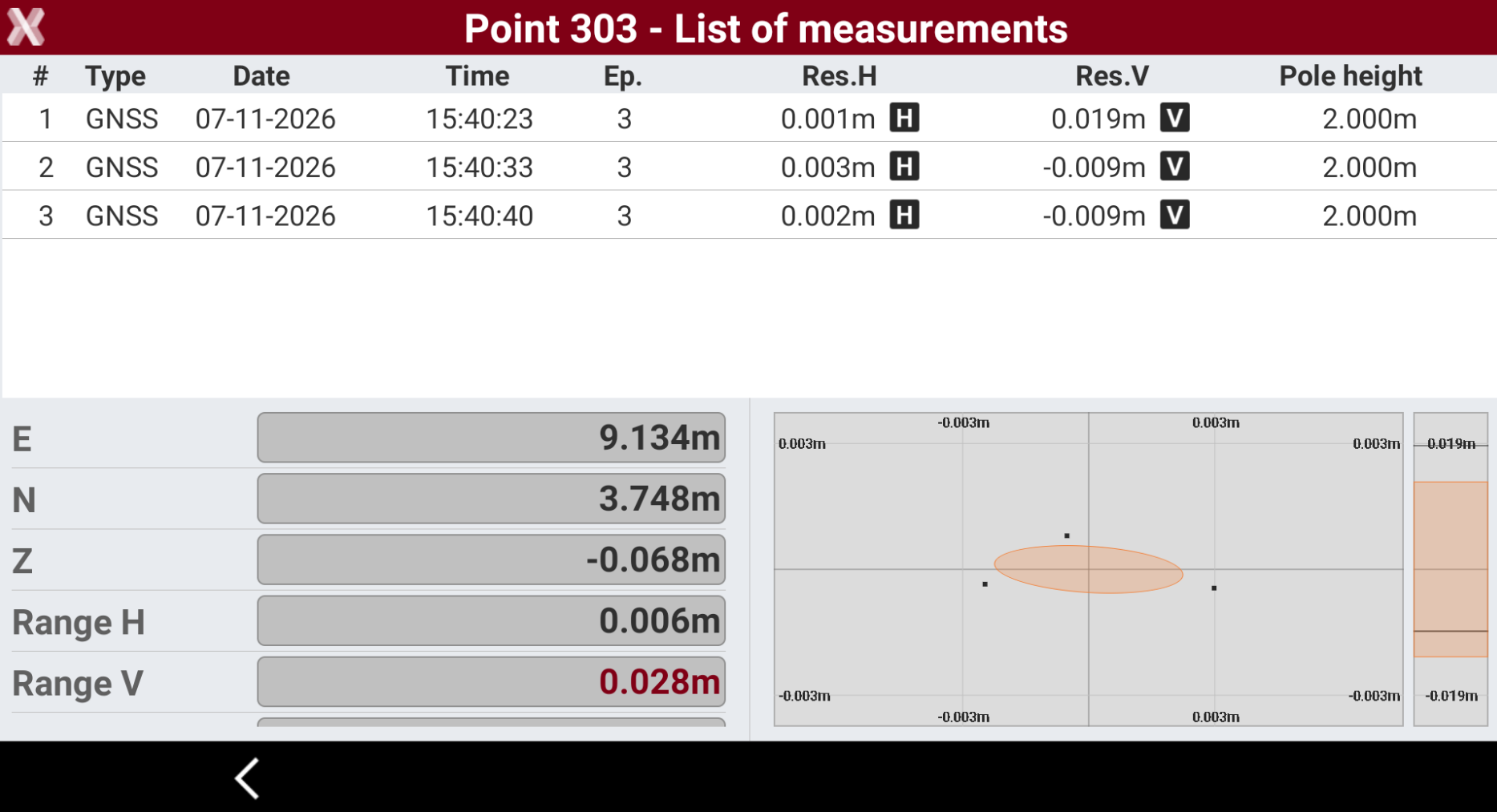Click the Date column header
This screenshot has width=1497, height=812.
point(261,76)
